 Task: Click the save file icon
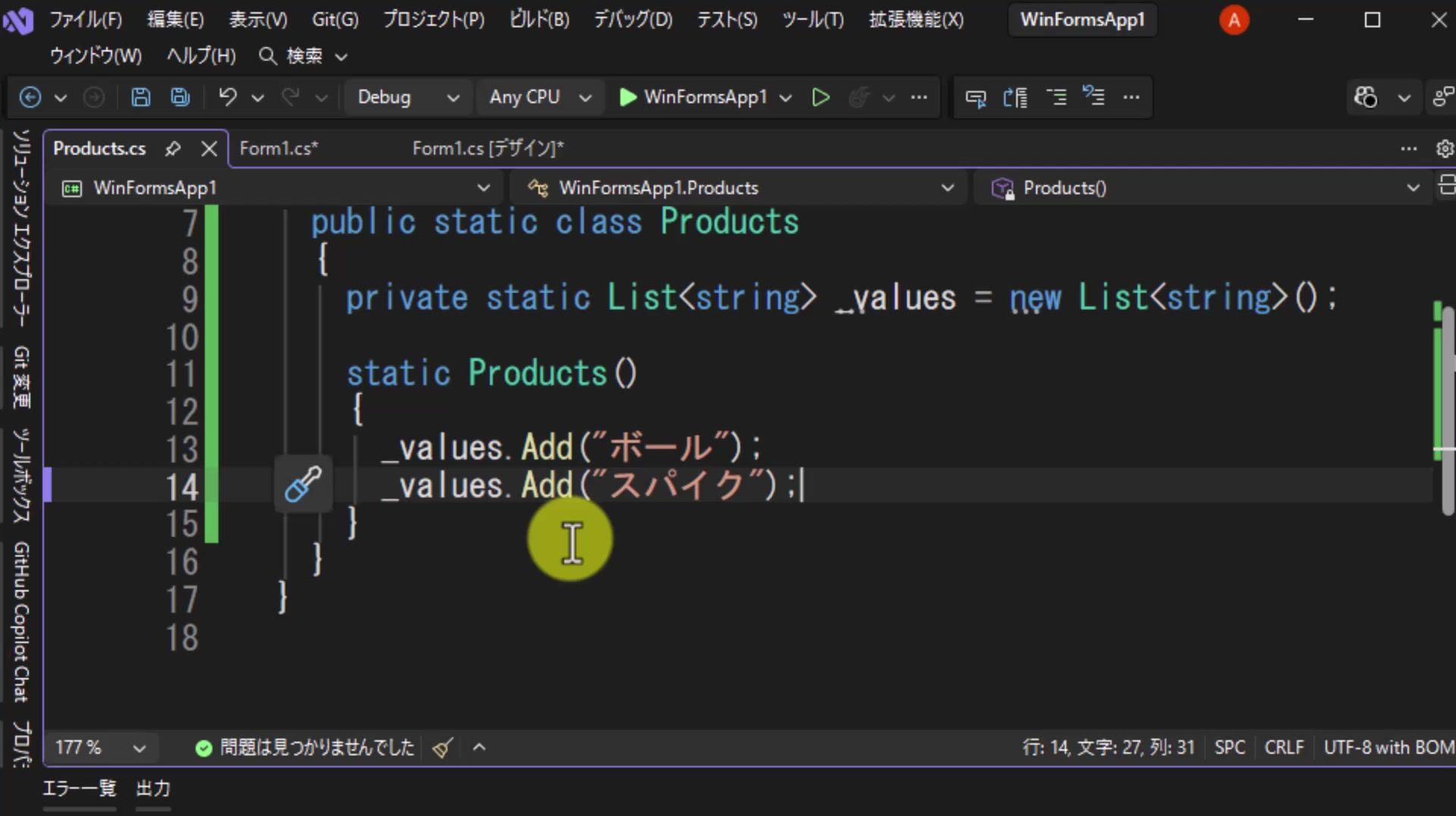[140, 97]
